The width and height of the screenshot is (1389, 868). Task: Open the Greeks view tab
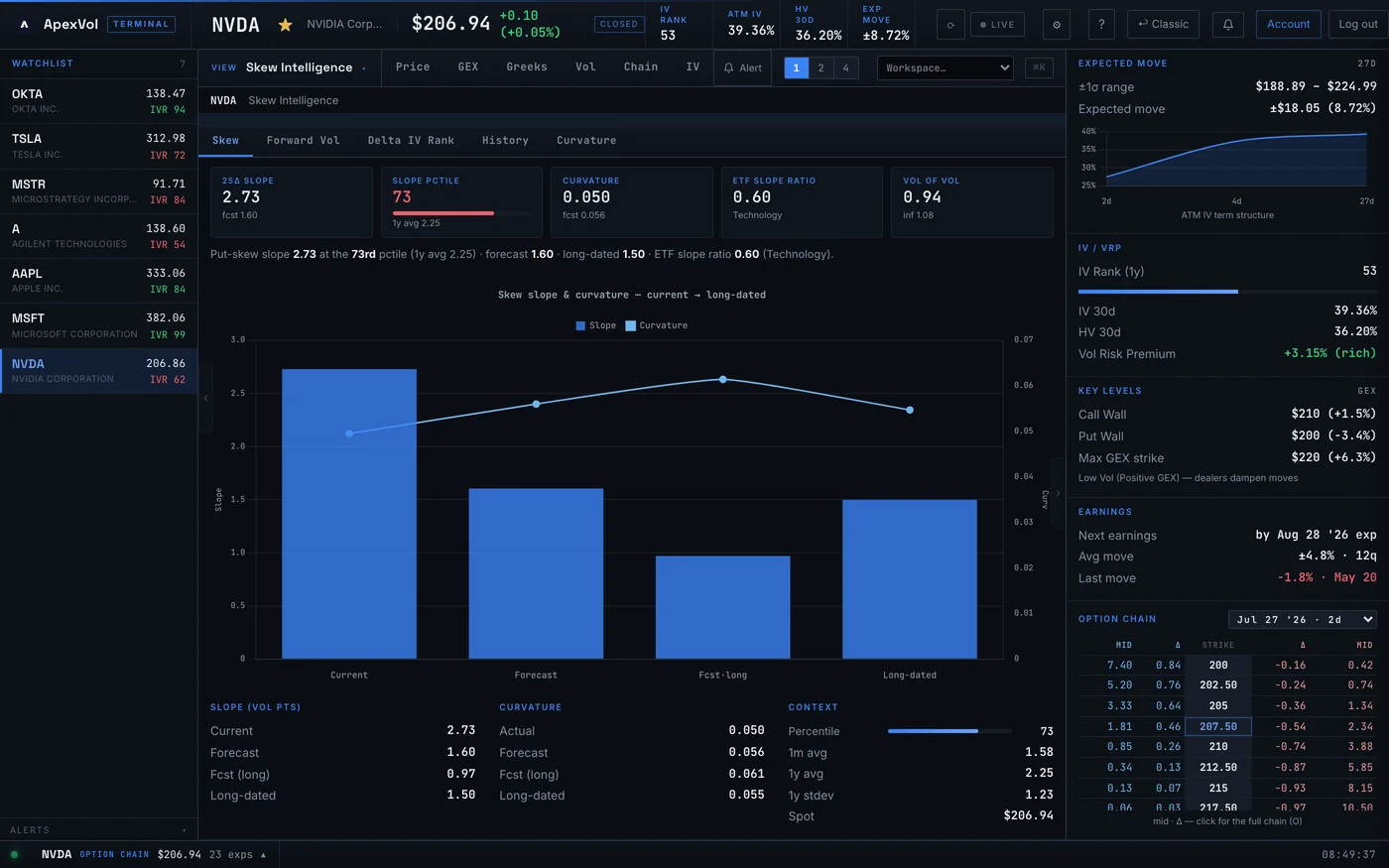(x=527, y=67)
